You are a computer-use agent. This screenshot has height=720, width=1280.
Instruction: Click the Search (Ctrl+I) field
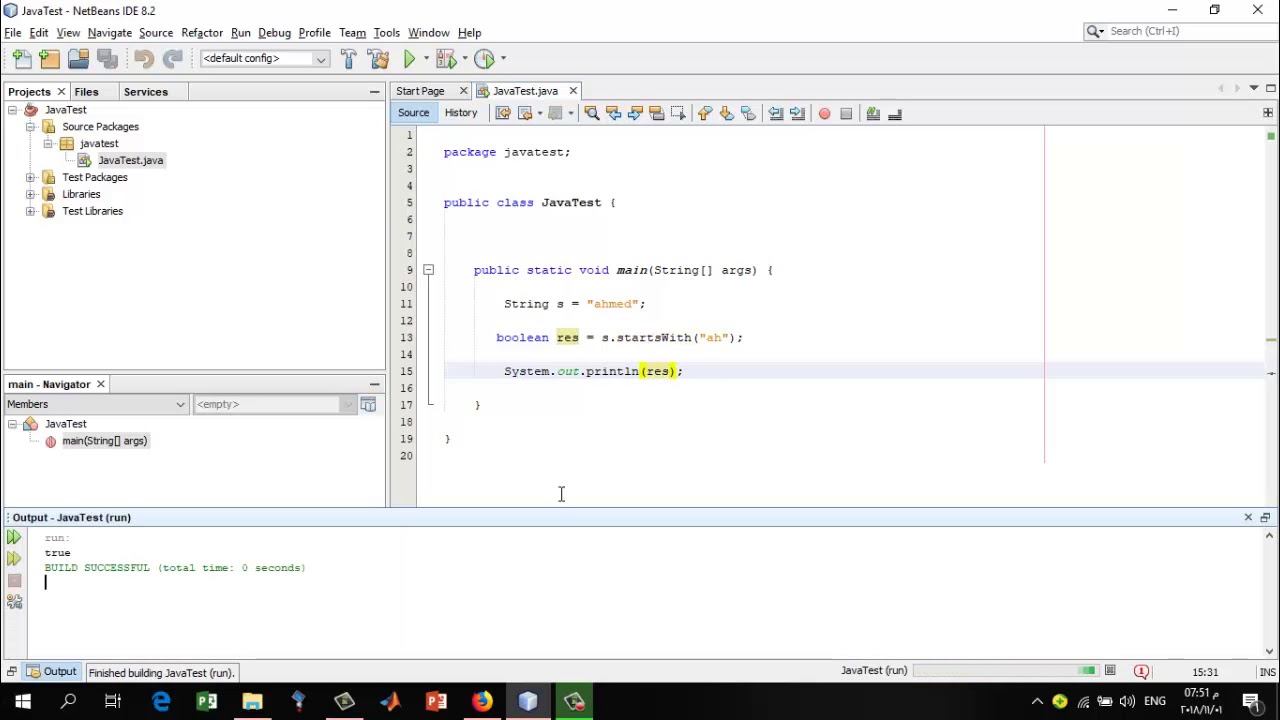point(1180,31)
